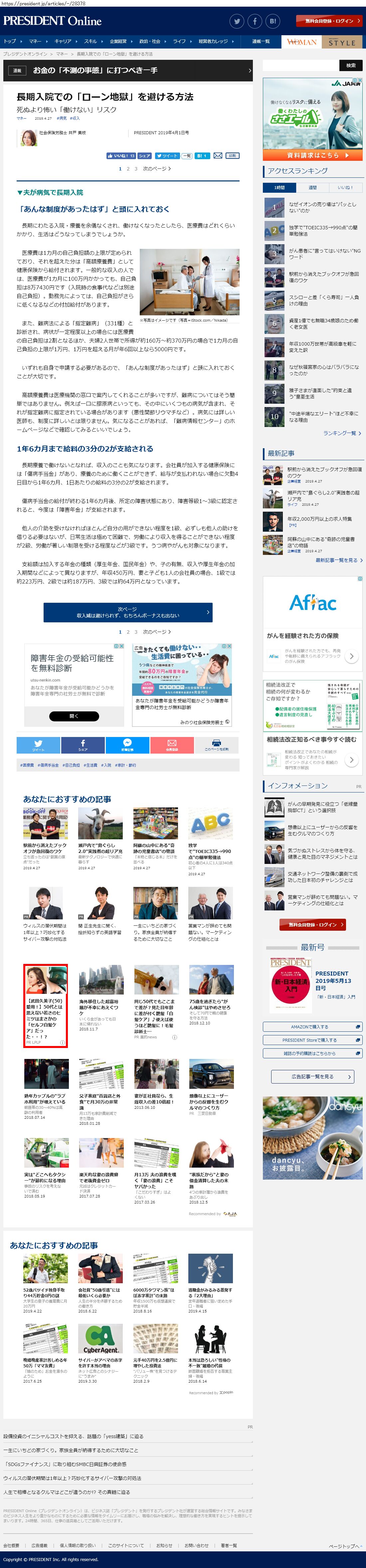Click the envelope mail icon under the author line
This screenshot has height=1568, width=366.
pos(218,156)
